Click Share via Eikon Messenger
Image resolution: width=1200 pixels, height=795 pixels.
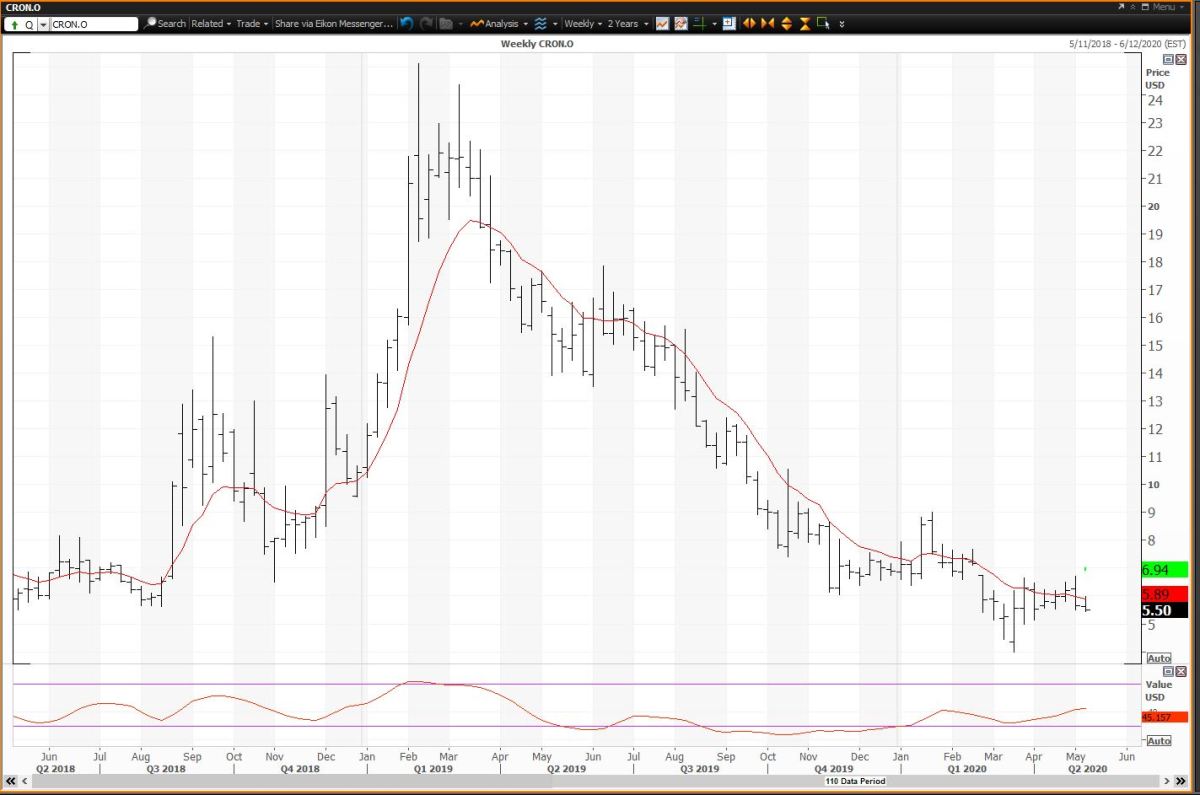334,23
